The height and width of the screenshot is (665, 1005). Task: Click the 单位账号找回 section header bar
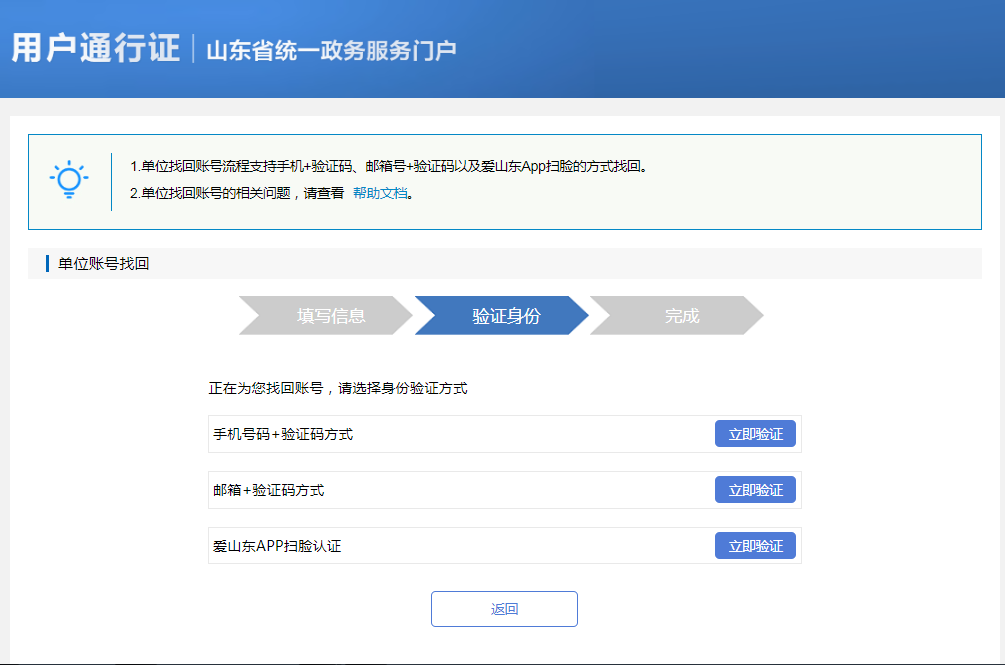click(x=502, y=262)
